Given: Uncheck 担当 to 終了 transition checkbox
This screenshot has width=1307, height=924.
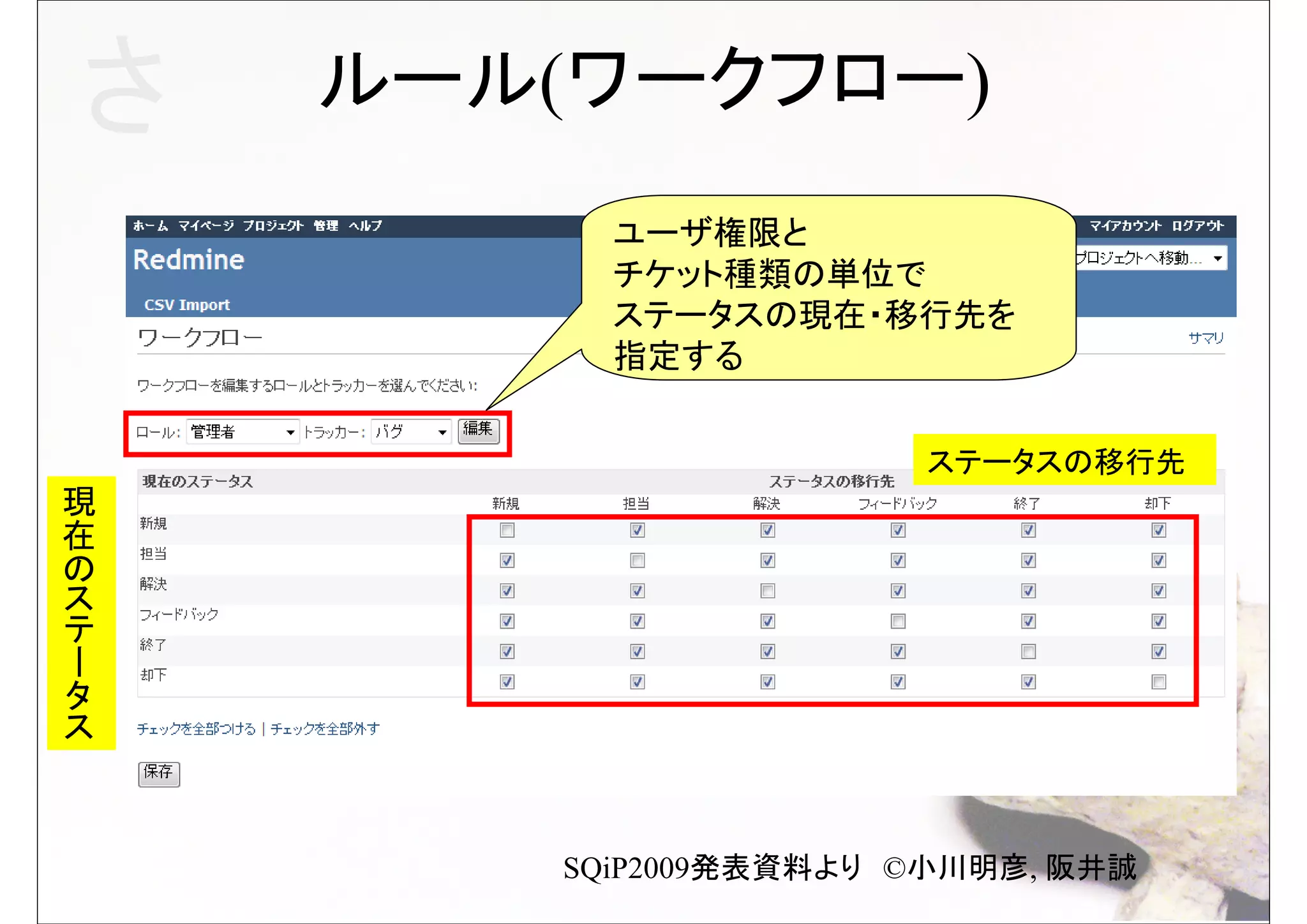Looking at the screenshot, I should [1028, 560].
